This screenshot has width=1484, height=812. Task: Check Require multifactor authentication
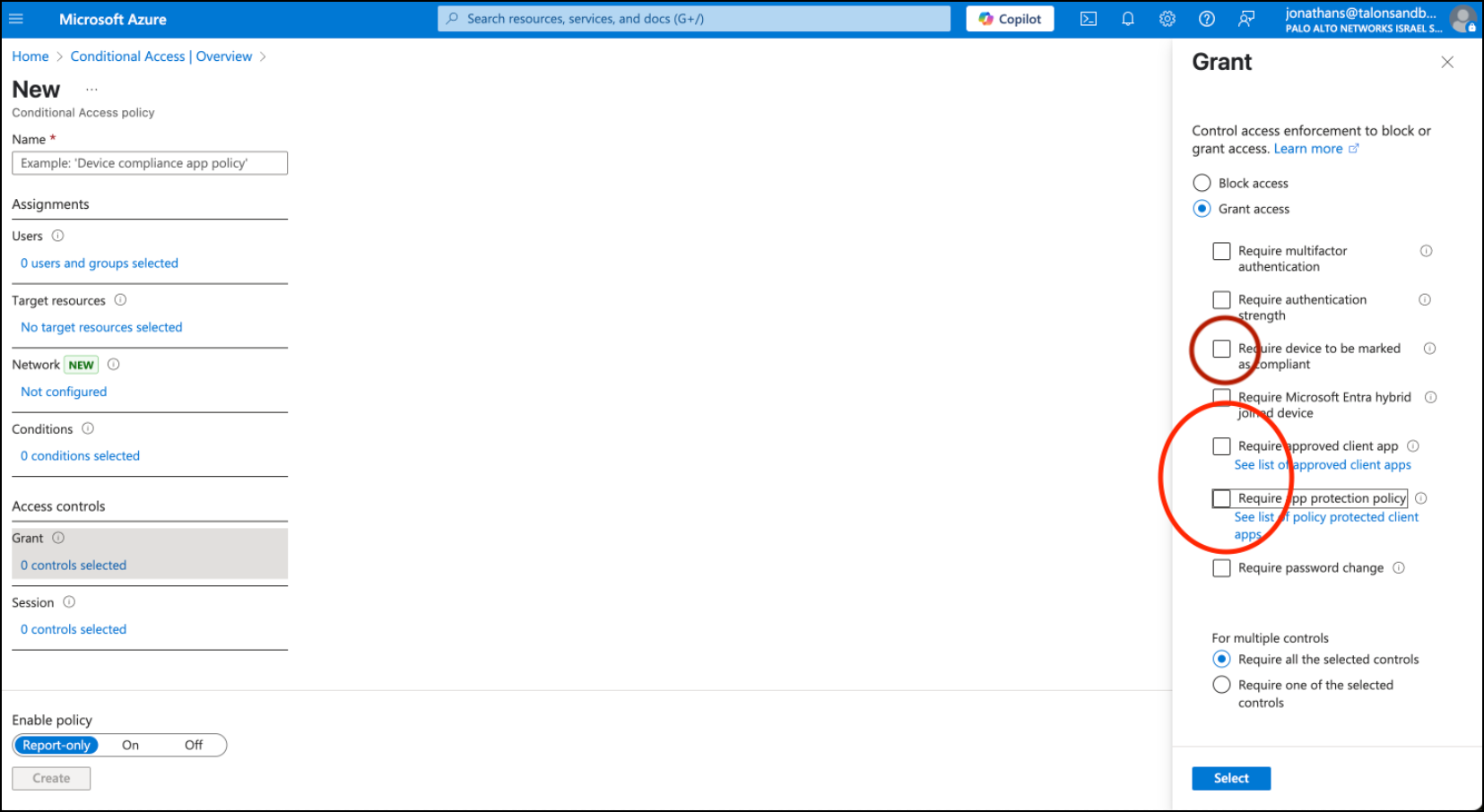(x=1221, y=251)
